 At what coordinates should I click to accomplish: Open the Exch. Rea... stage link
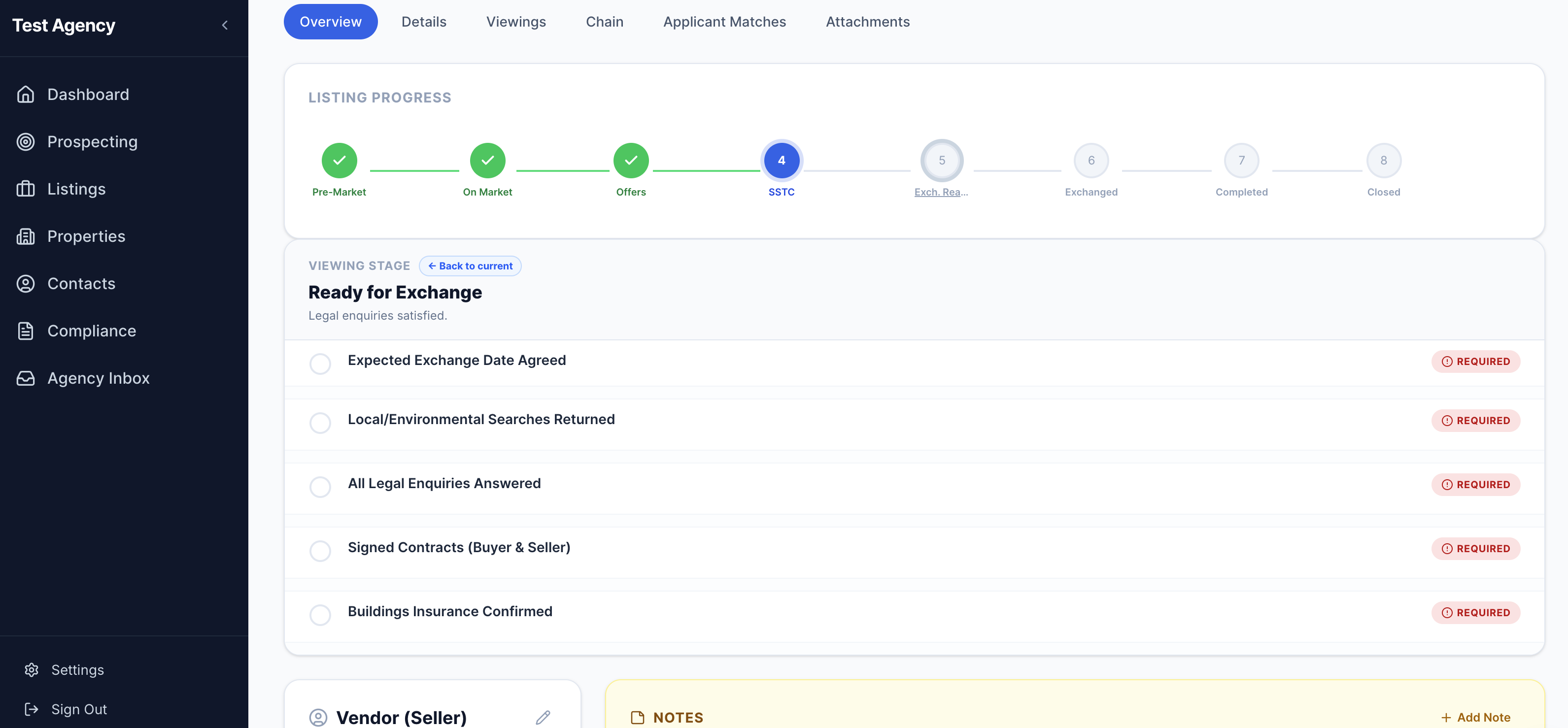[941, 191]
